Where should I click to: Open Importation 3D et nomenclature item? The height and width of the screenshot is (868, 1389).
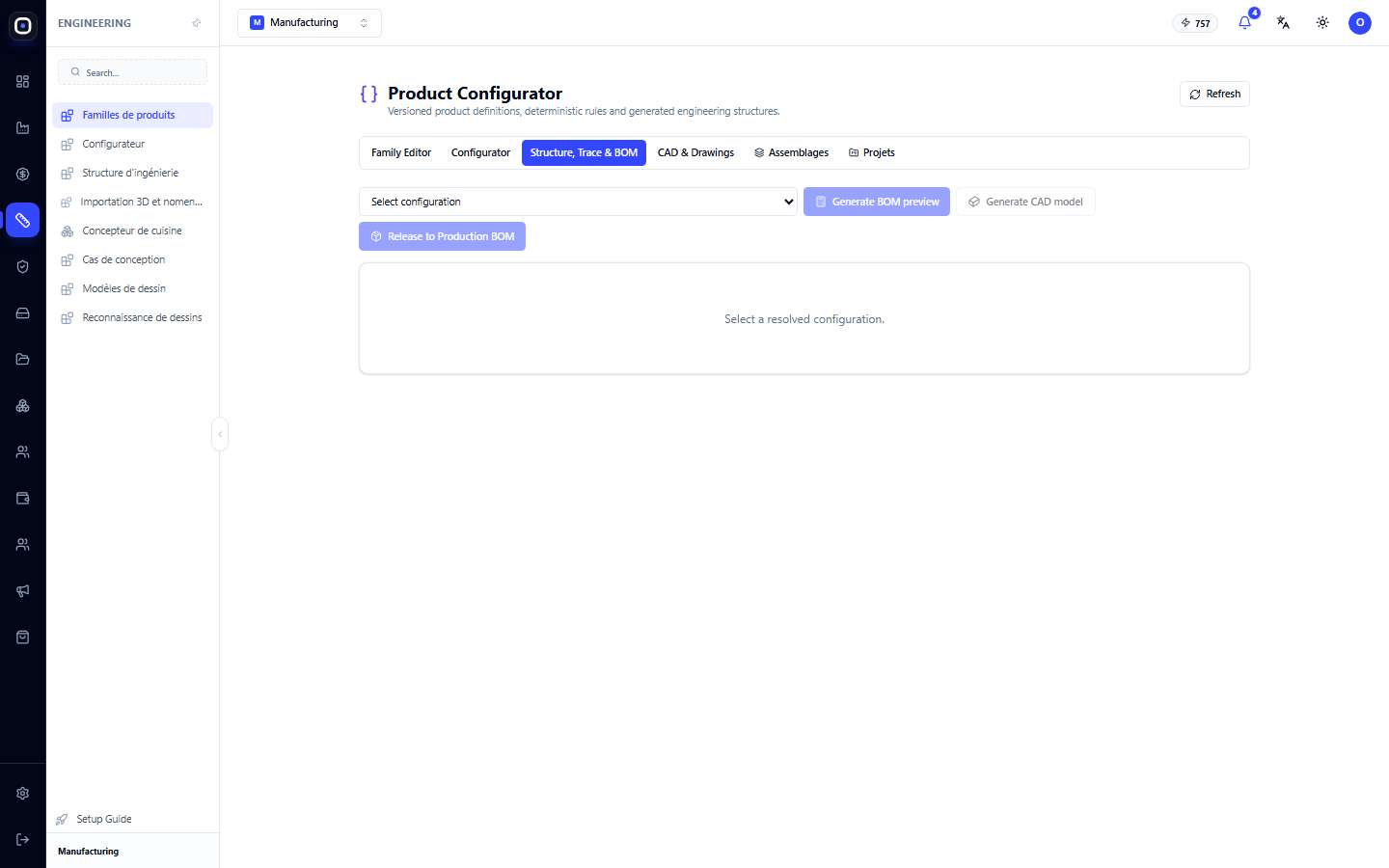pyautogui.click(x=133, y=202)
